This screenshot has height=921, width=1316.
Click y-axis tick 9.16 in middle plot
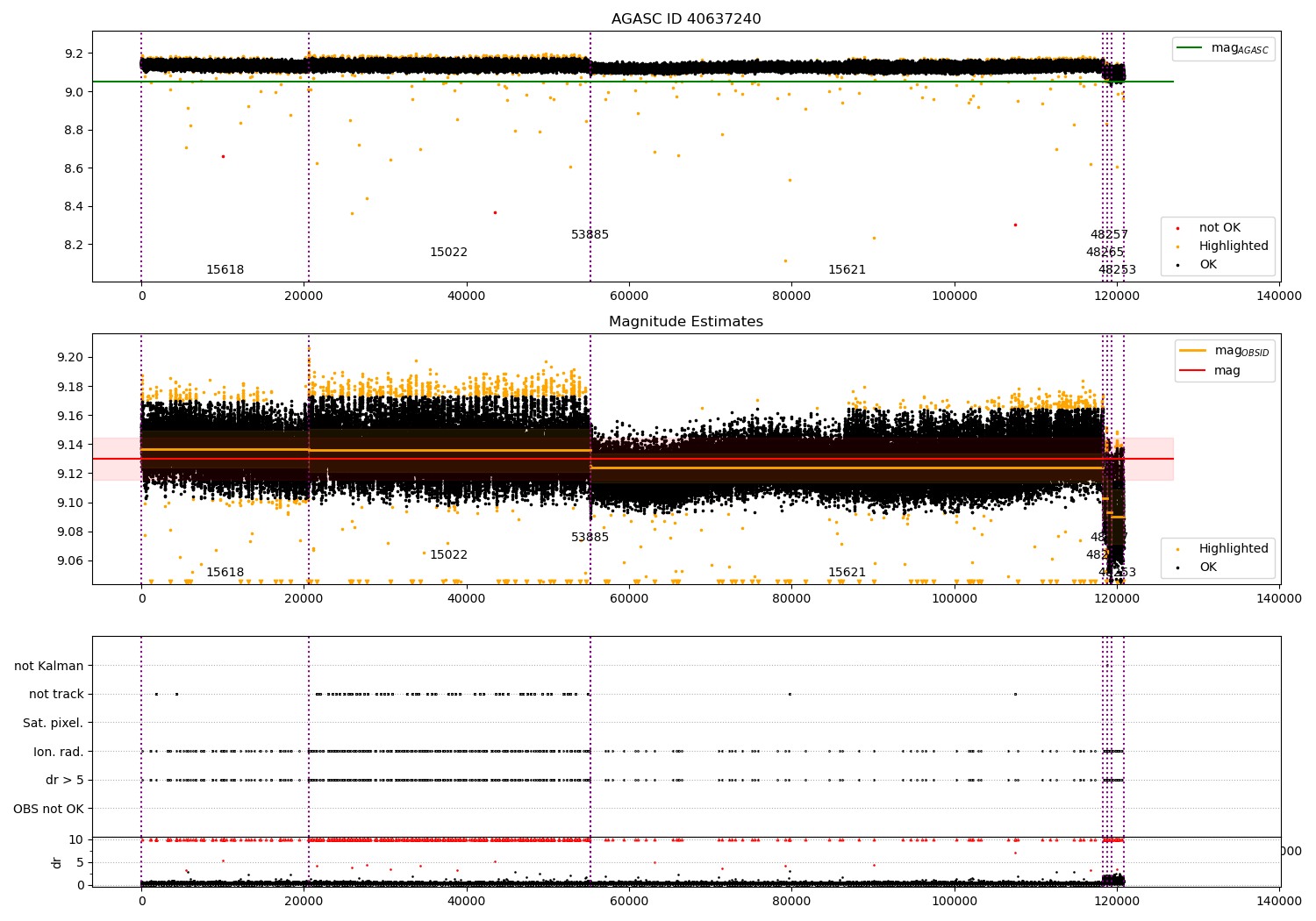pyautogui.click(x=70, y=416)
